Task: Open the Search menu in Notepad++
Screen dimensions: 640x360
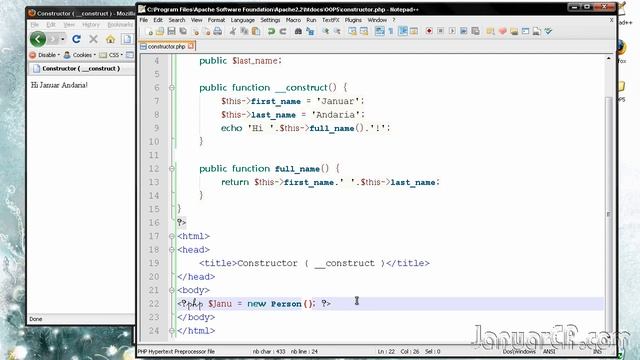Action: coord(177,20)
